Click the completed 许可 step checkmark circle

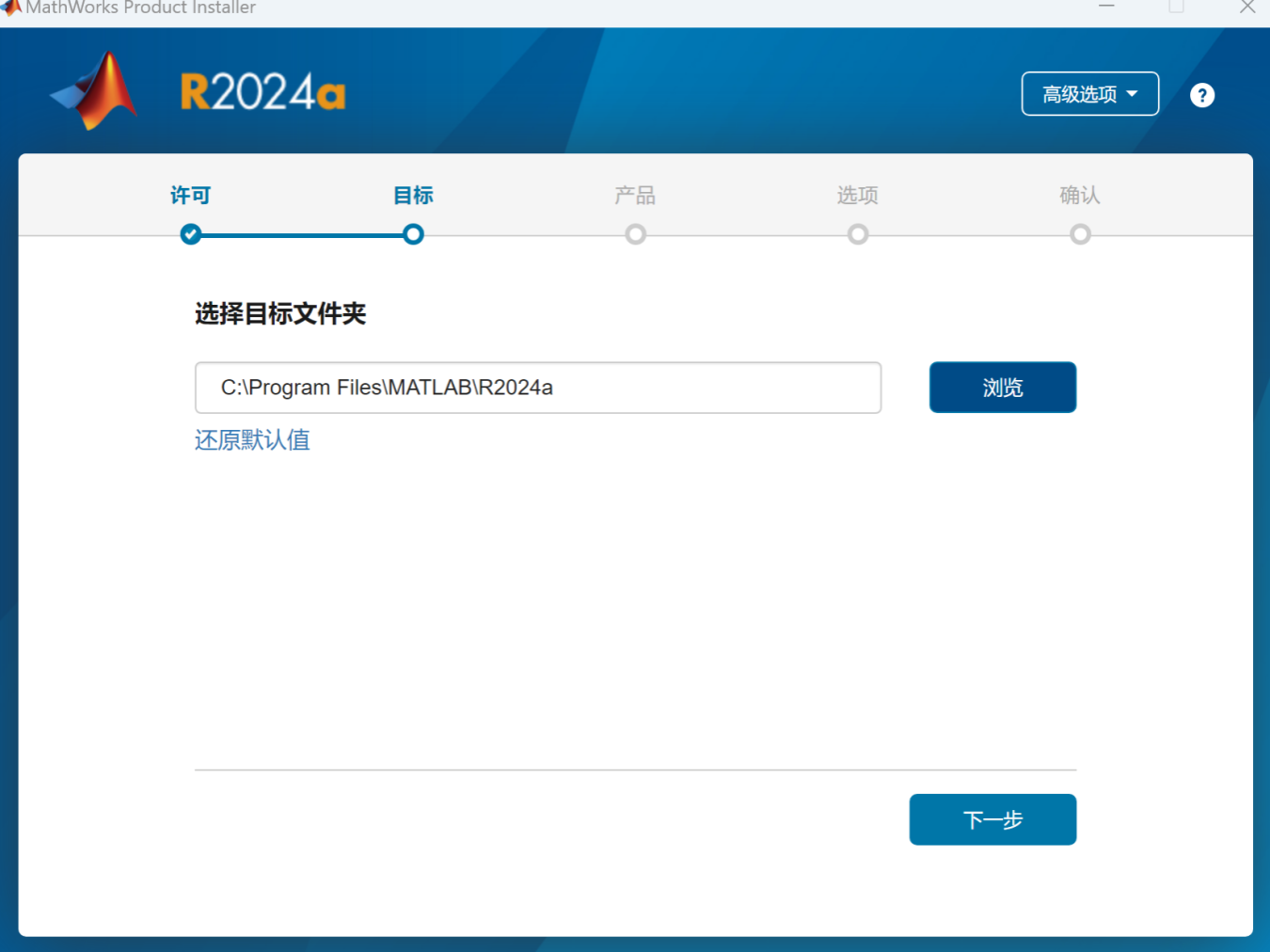191,234
